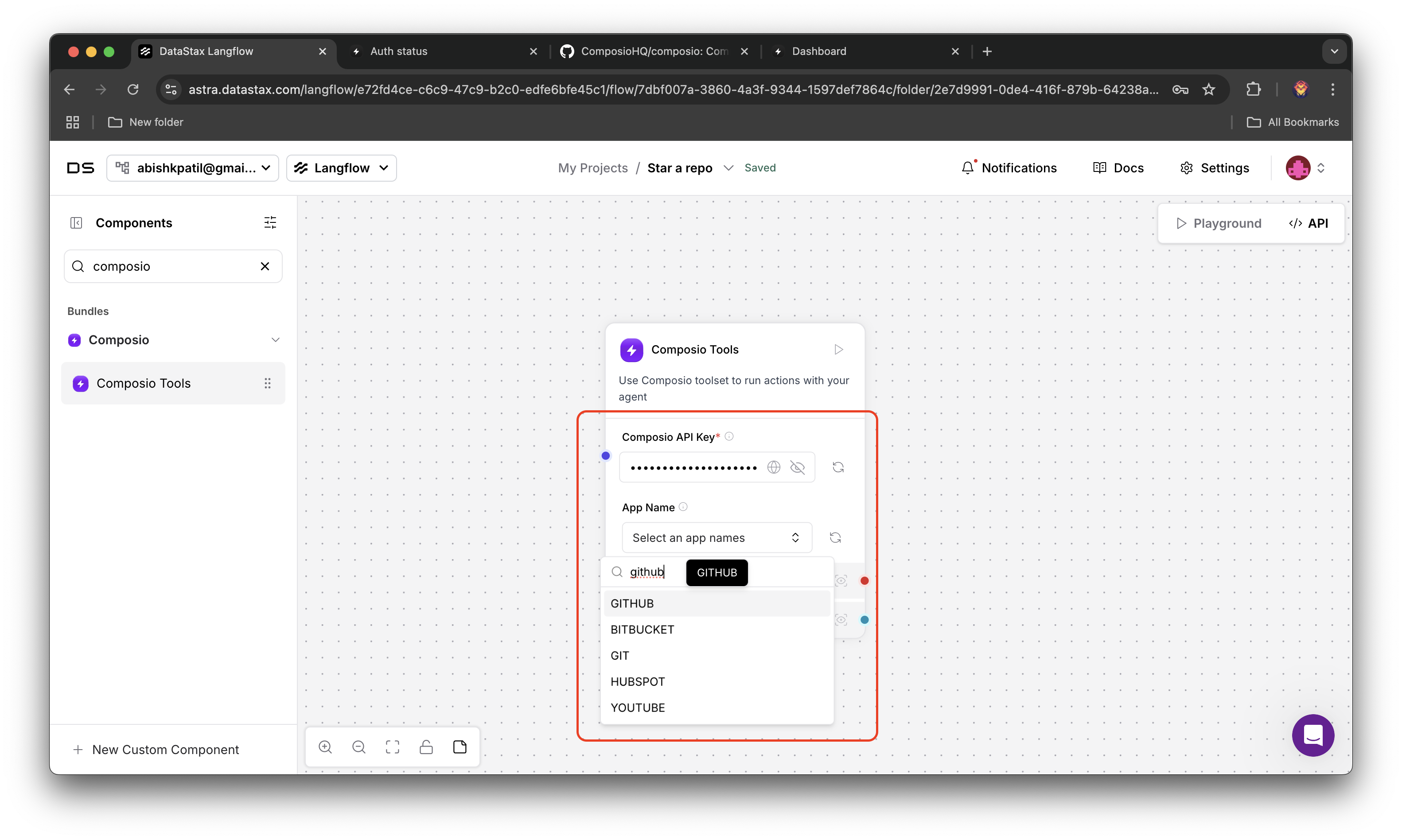Refresh the Composio API Key field
1402x840 pixels.
tap(837, 467)
